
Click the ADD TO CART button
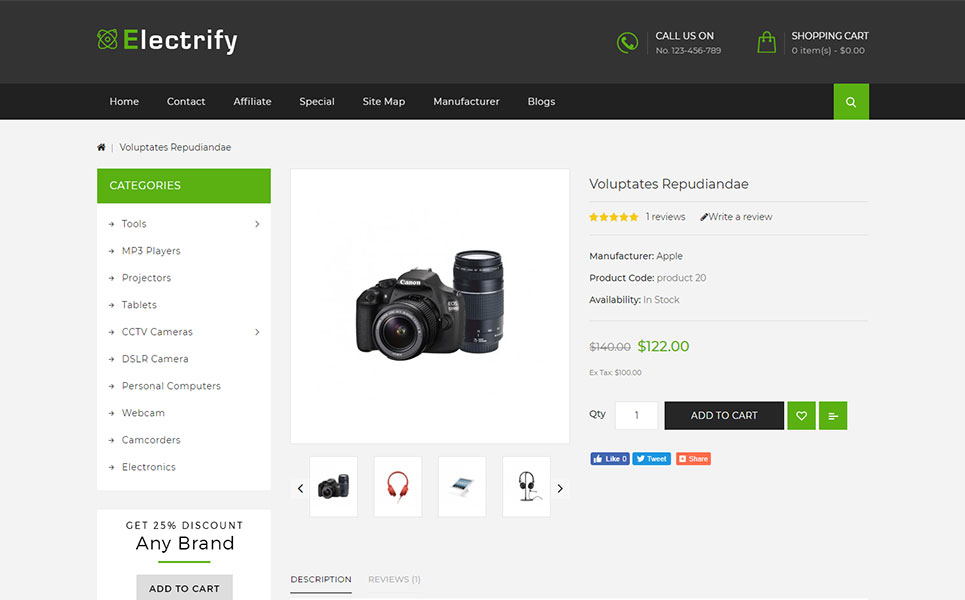pyautogui.click(x=723, y=414)
